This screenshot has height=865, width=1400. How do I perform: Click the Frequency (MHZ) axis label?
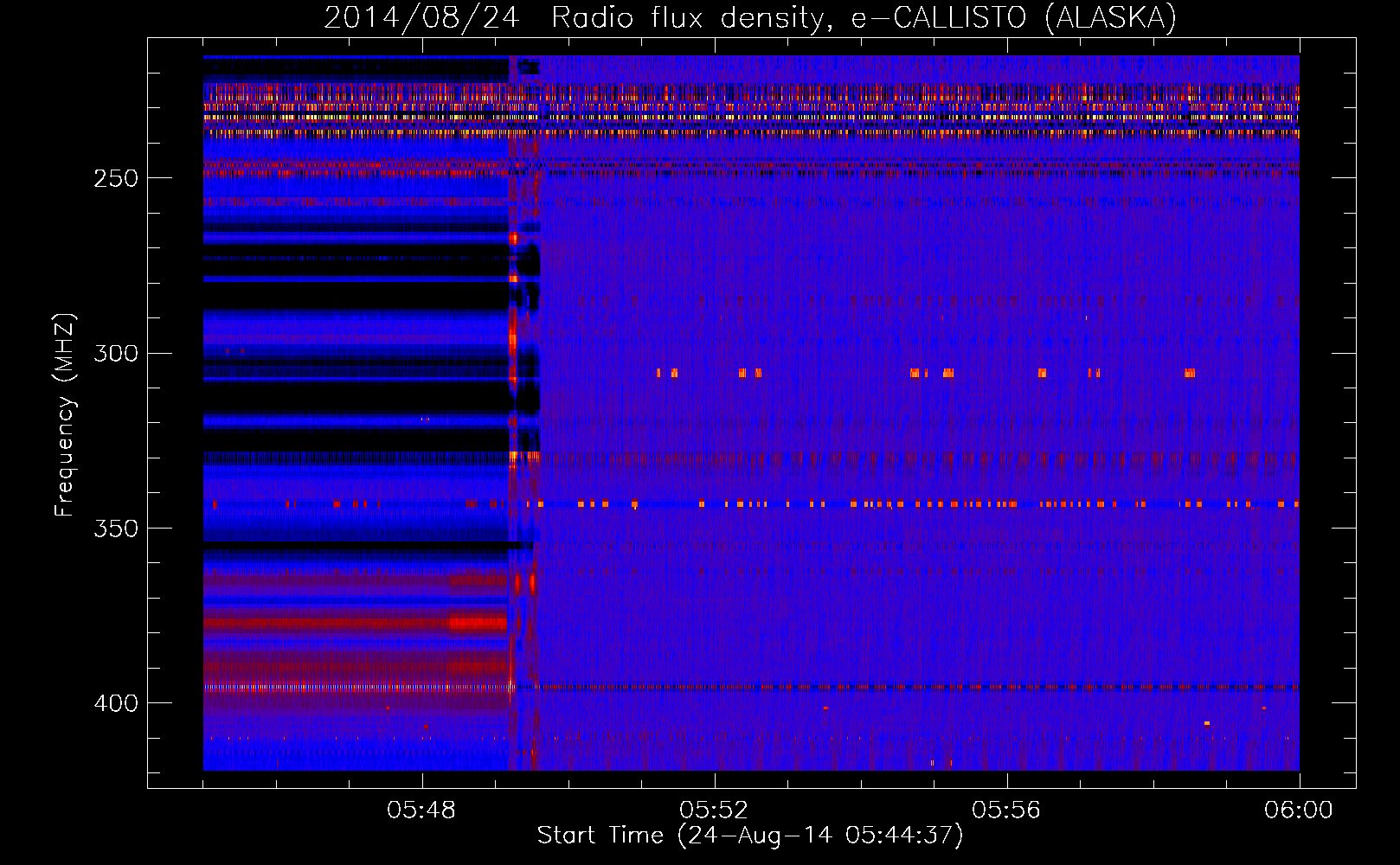click(65, 415)
